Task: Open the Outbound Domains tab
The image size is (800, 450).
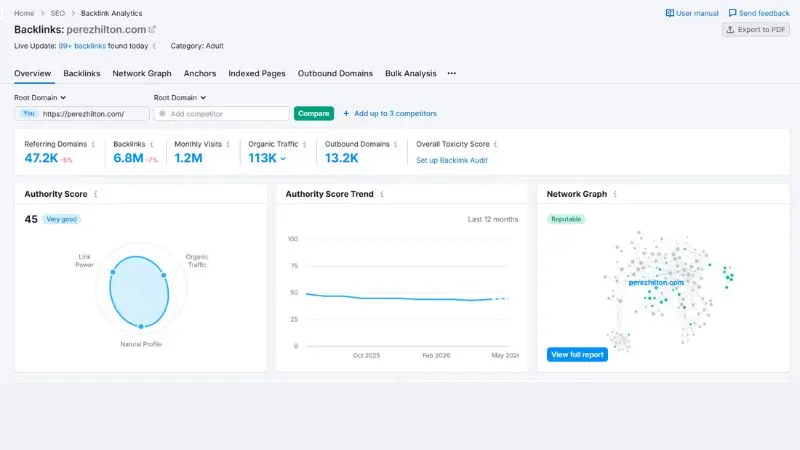Action: click(x=335, y=73)
